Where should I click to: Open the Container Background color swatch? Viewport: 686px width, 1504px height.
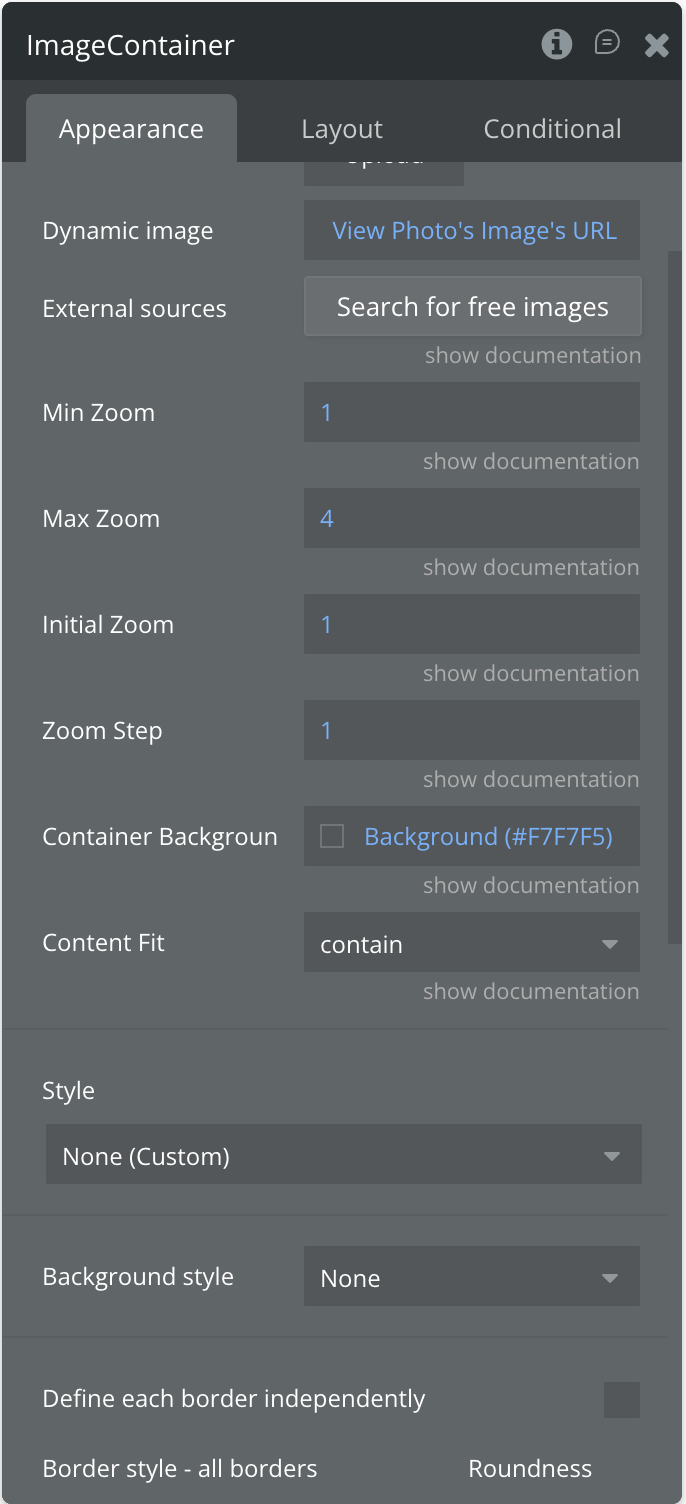(x=332, y=837)
